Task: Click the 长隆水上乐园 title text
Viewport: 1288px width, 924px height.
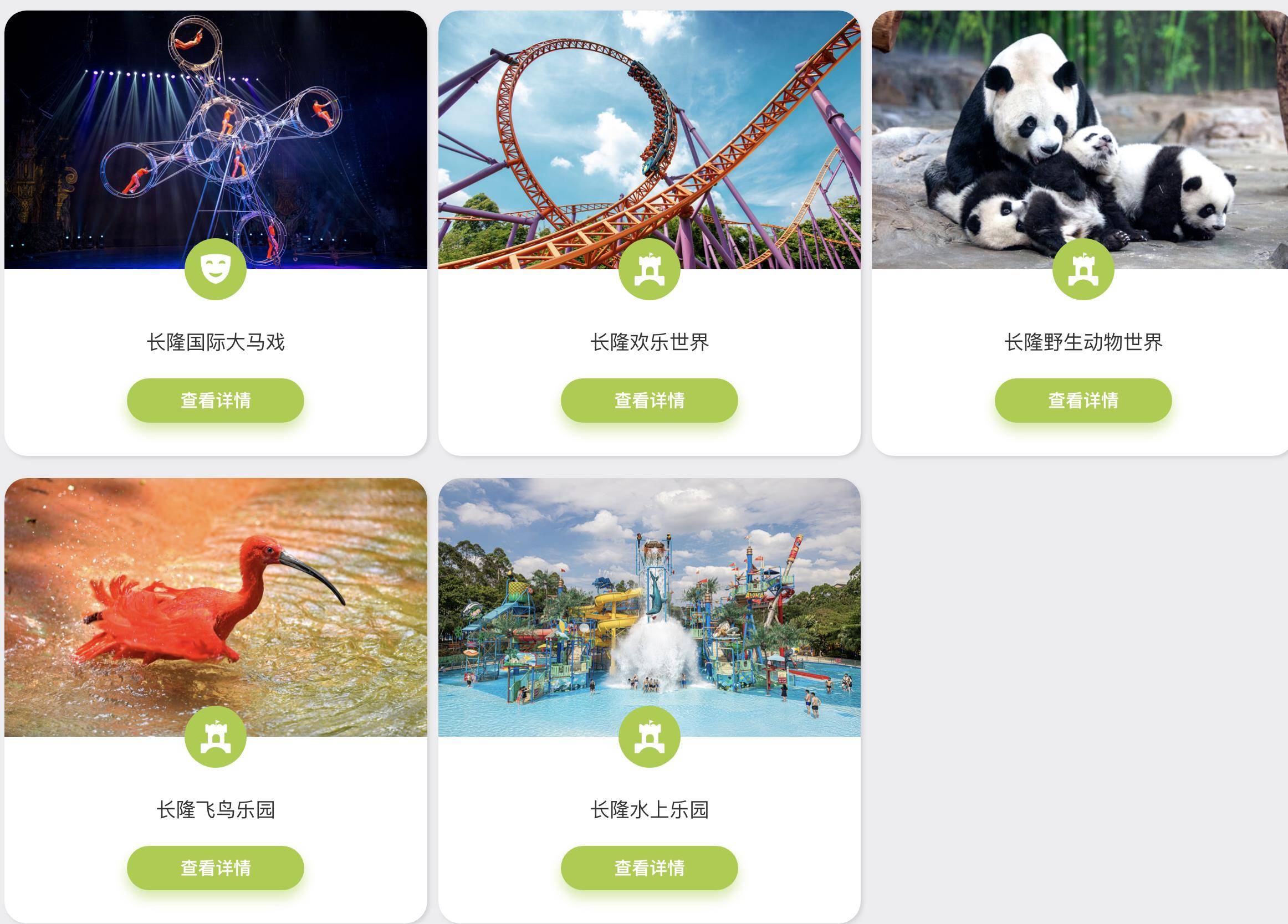Action: click(649, 809)
